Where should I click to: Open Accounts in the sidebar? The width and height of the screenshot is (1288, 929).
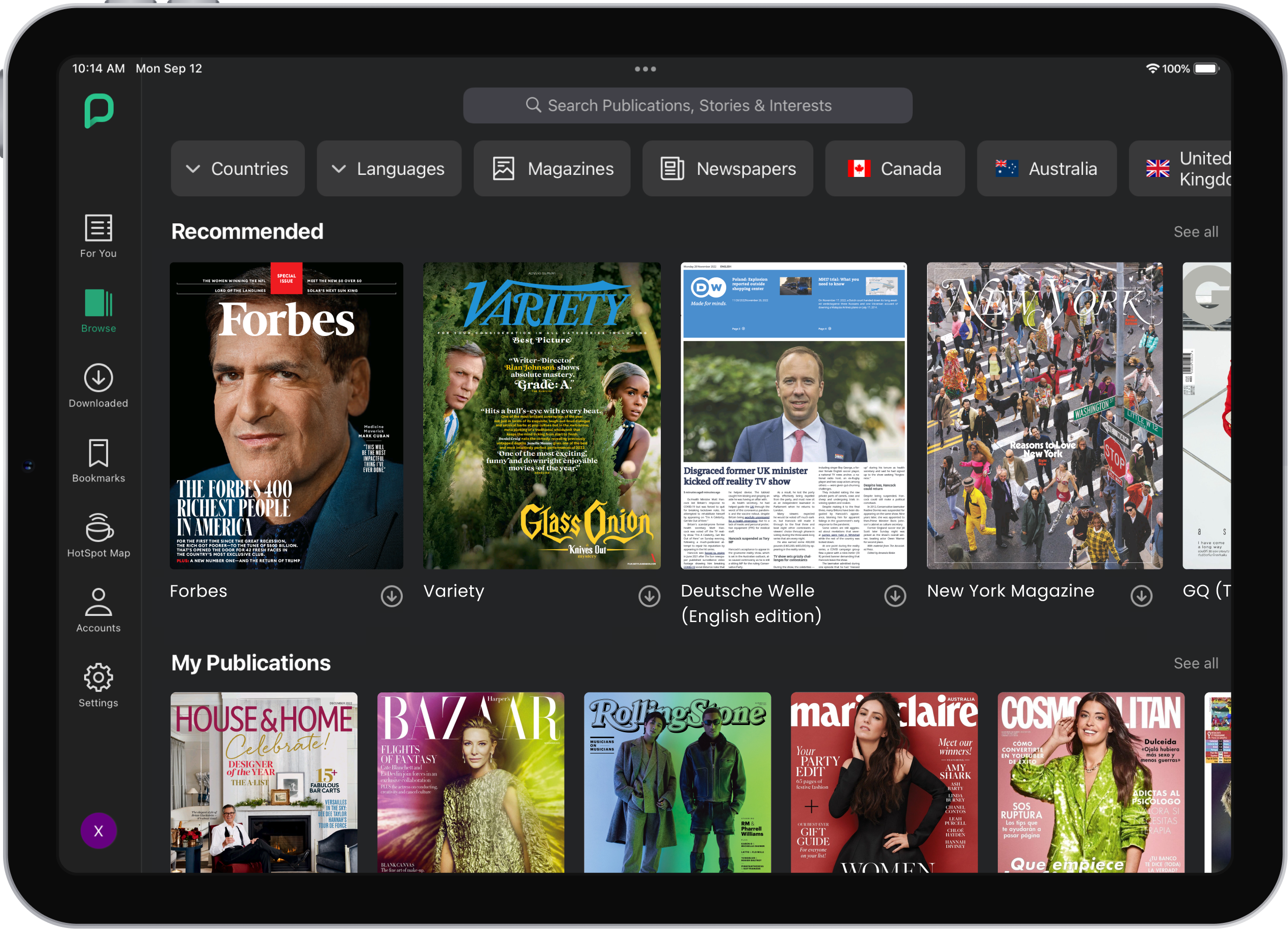tap(98, 610)
